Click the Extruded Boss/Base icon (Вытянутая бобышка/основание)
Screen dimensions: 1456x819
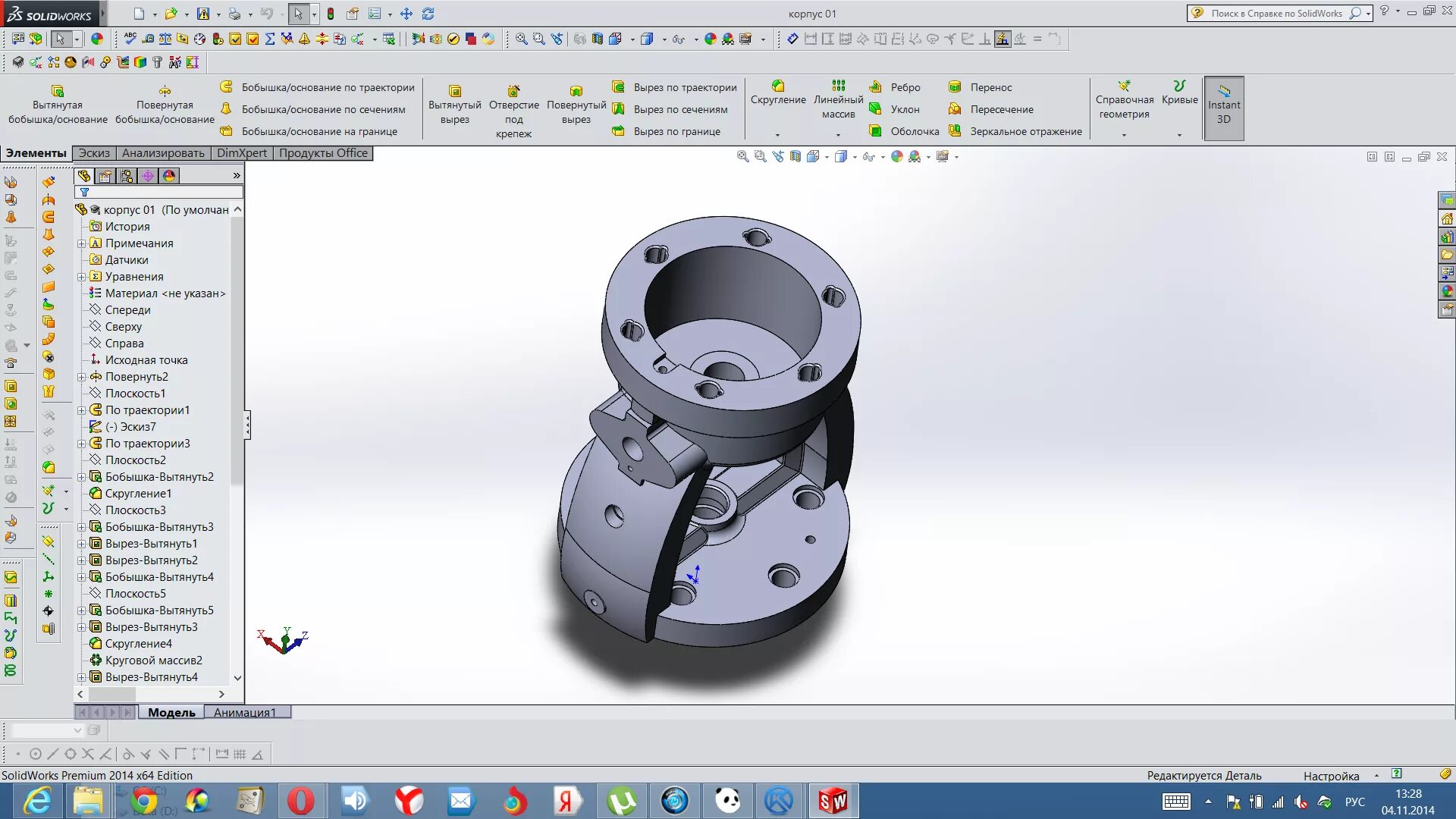[58, 93]
